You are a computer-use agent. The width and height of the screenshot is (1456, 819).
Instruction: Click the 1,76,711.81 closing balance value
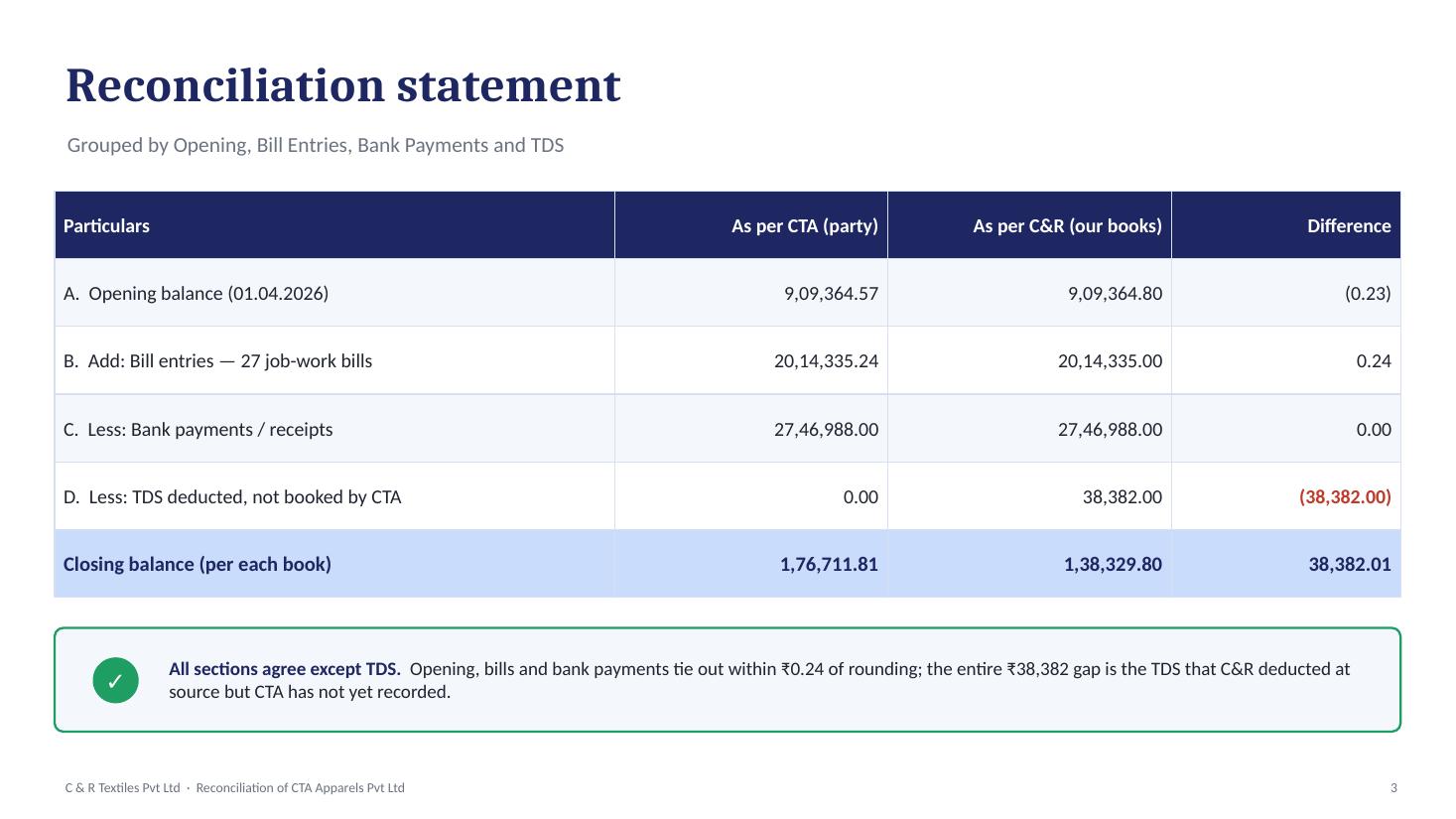[x=829, y=564]
